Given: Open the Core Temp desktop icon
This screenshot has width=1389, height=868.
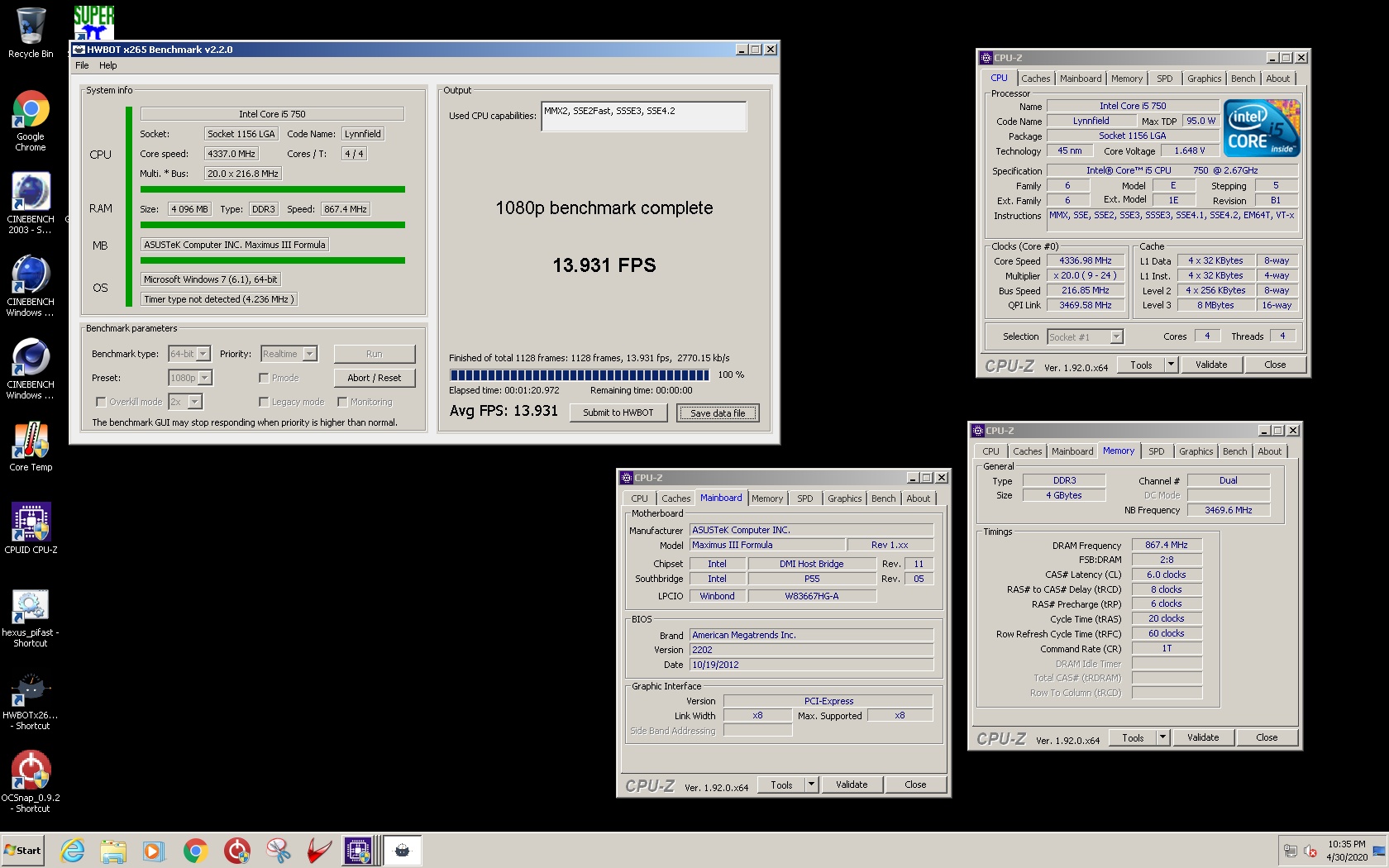Looking at the screenshot, I should tap(31, 446).
